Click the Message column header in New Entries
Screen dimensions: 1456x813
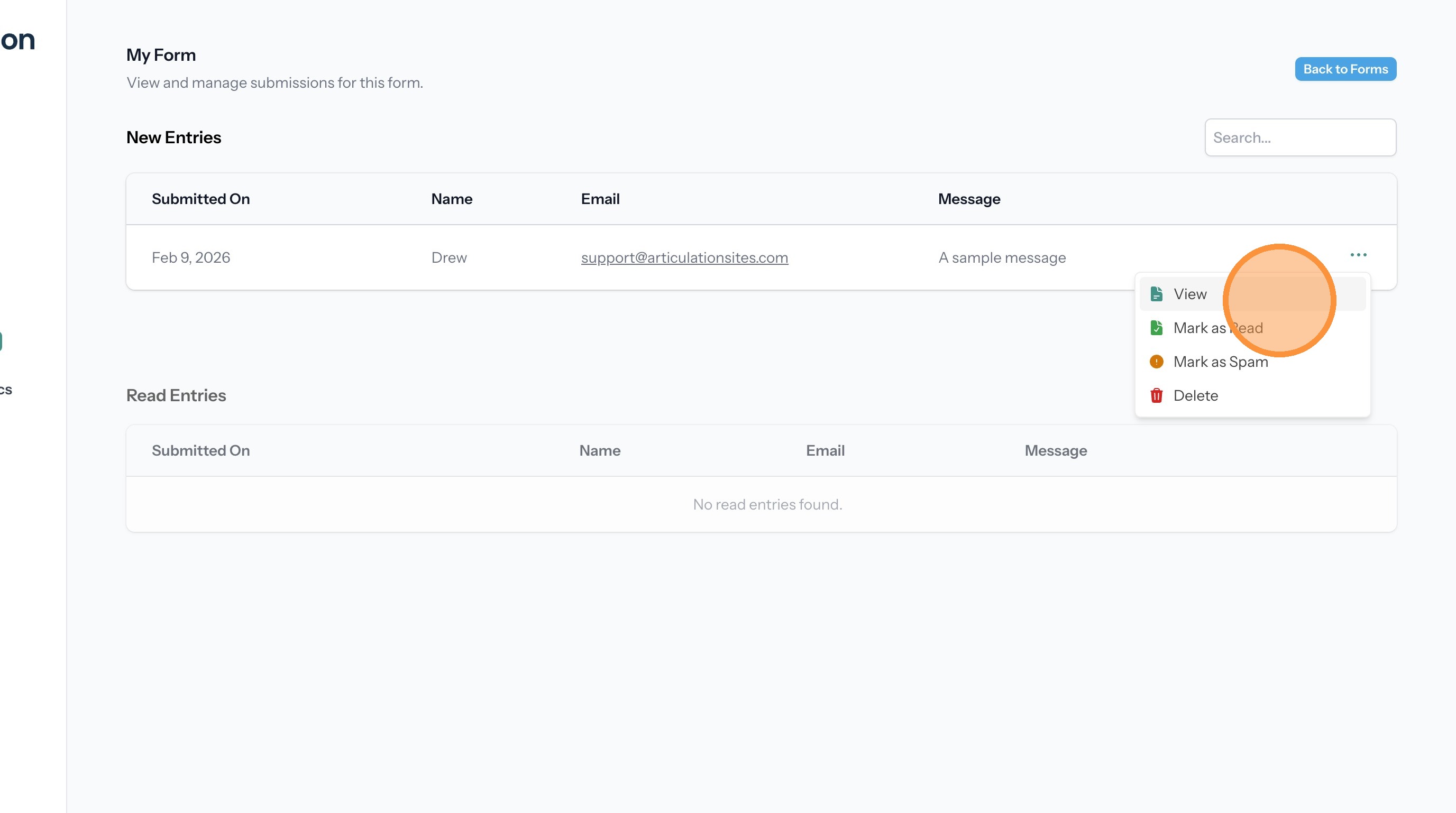coord(969,199)
